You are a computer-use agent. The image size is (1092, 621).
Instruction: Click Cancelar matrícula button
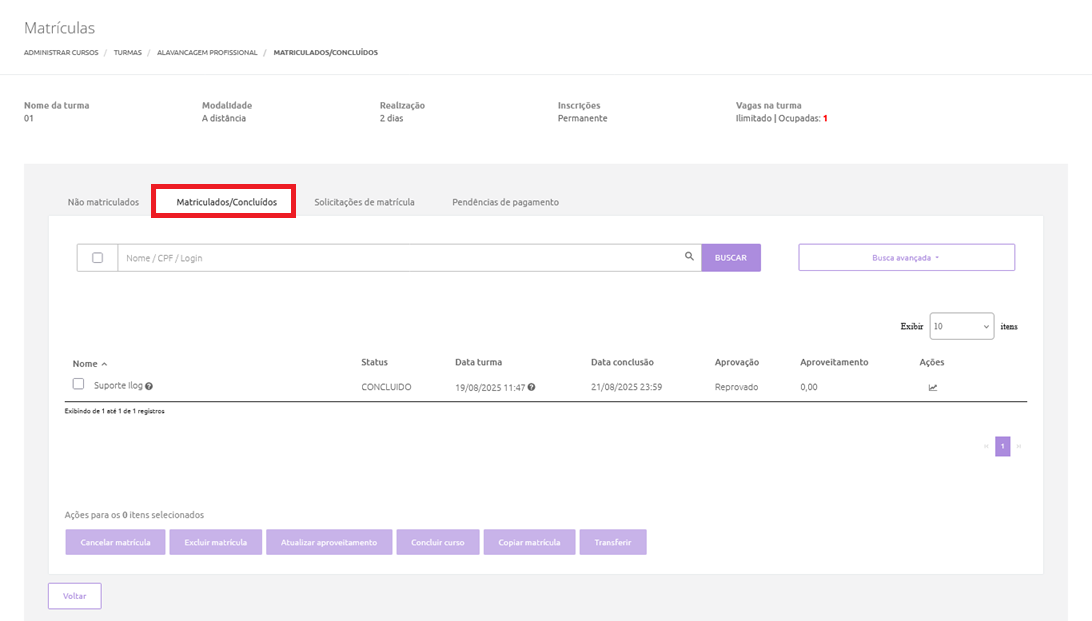115,542
